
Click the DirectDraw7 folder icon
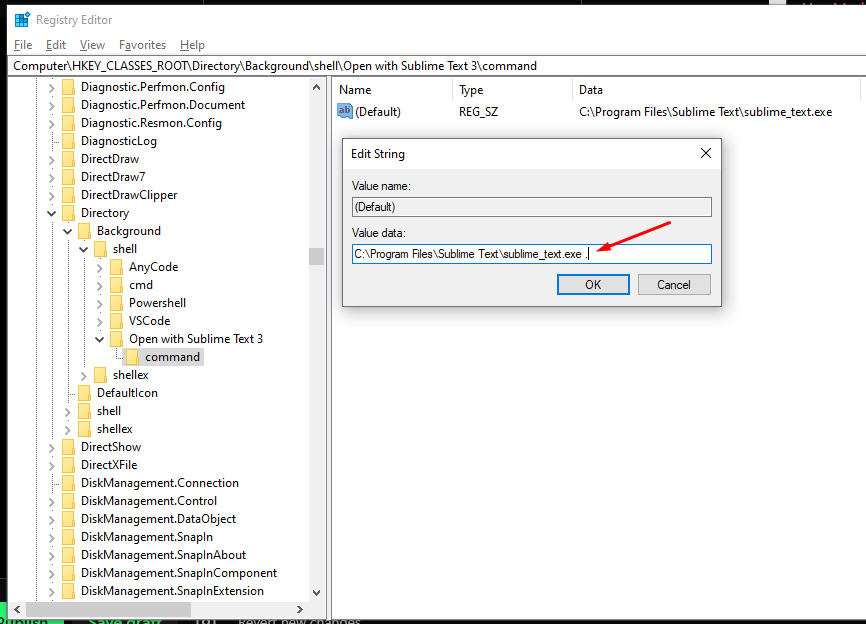(x=68, y=177)
